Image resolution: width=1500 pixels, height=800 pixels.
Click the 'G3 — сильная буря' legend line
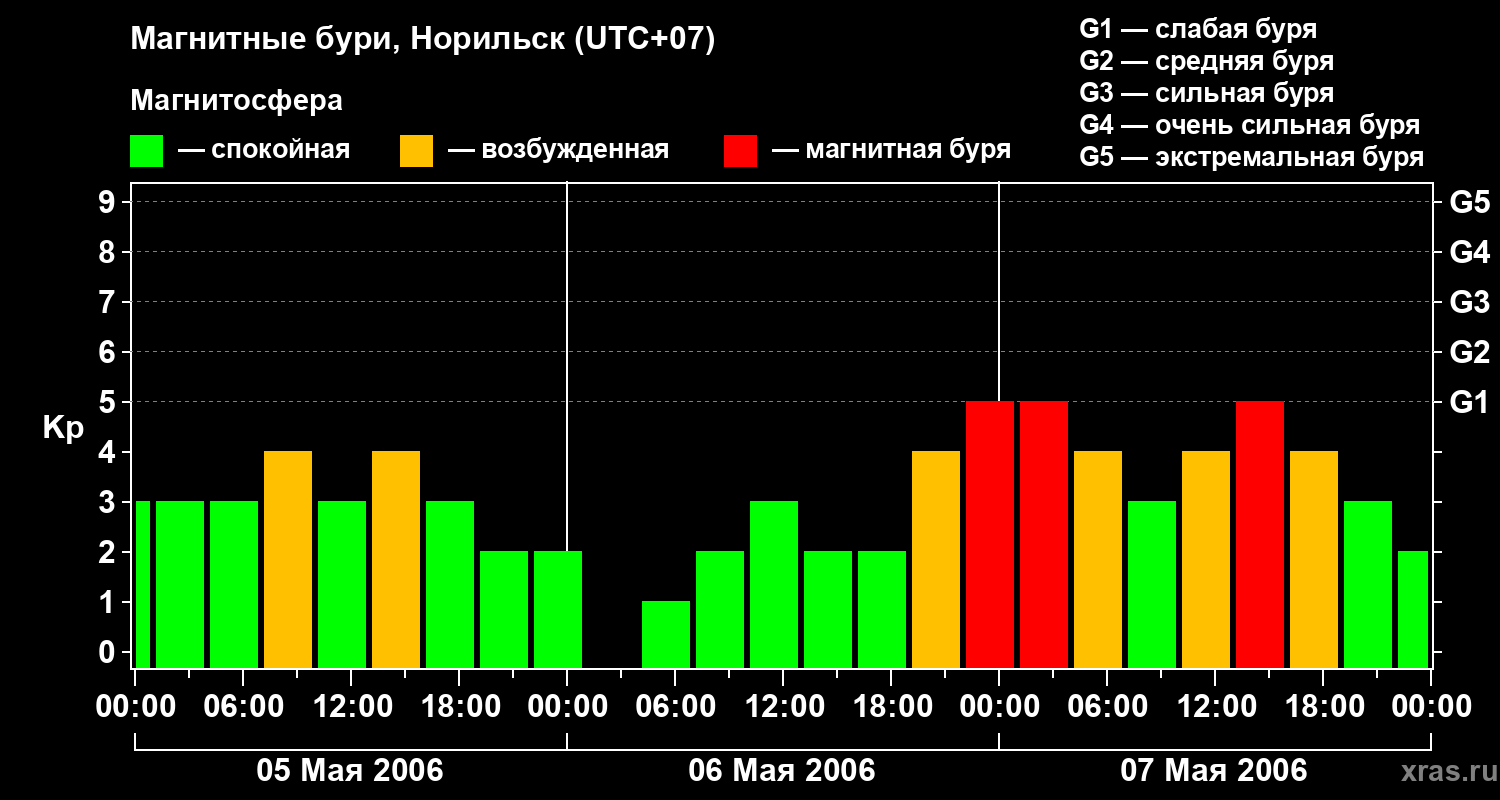click(x=1207, y=93)
